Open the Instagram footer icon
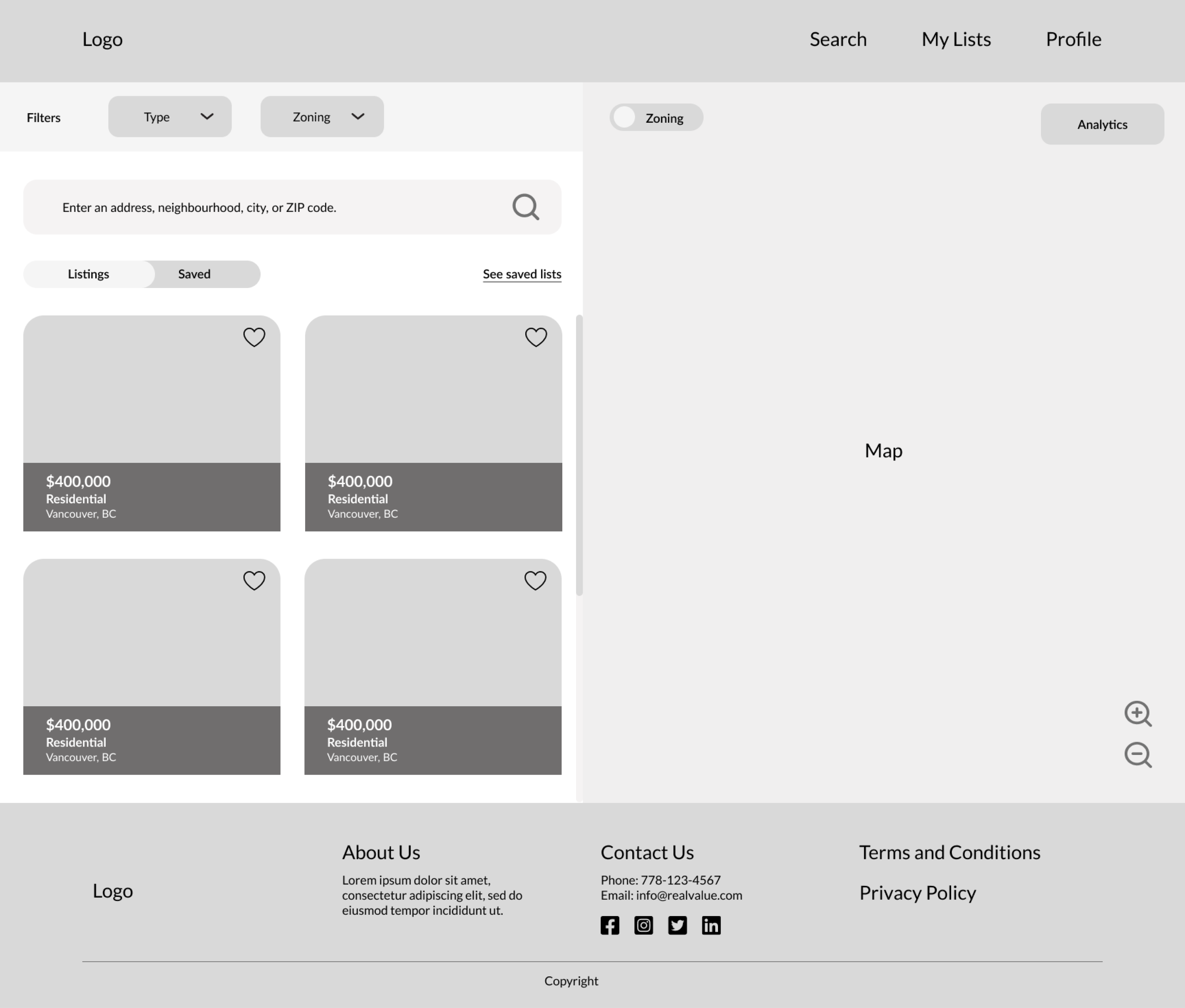This screenshot has height=1008, width=1185. (643, 925)
